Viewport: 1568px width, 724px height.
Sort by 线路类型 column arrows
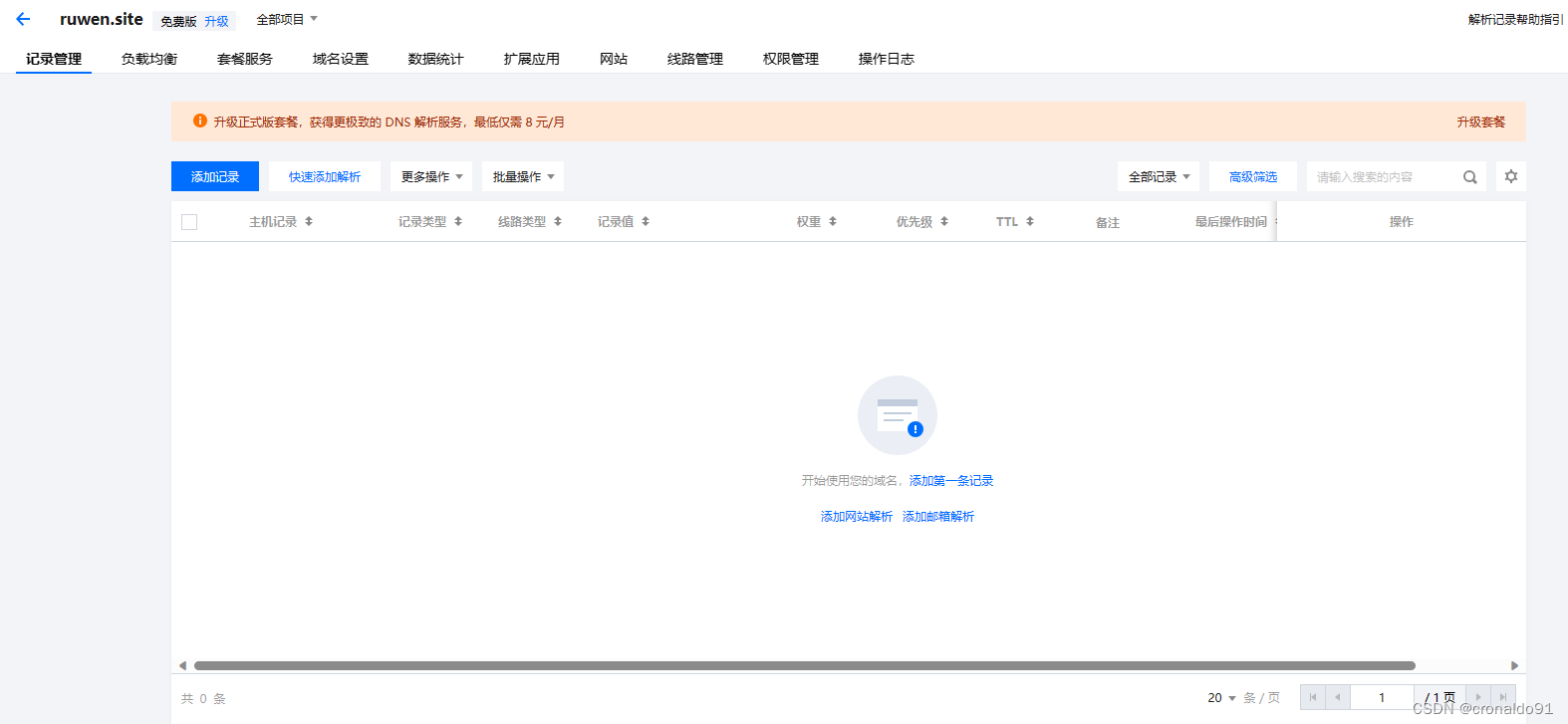(558, 221)
